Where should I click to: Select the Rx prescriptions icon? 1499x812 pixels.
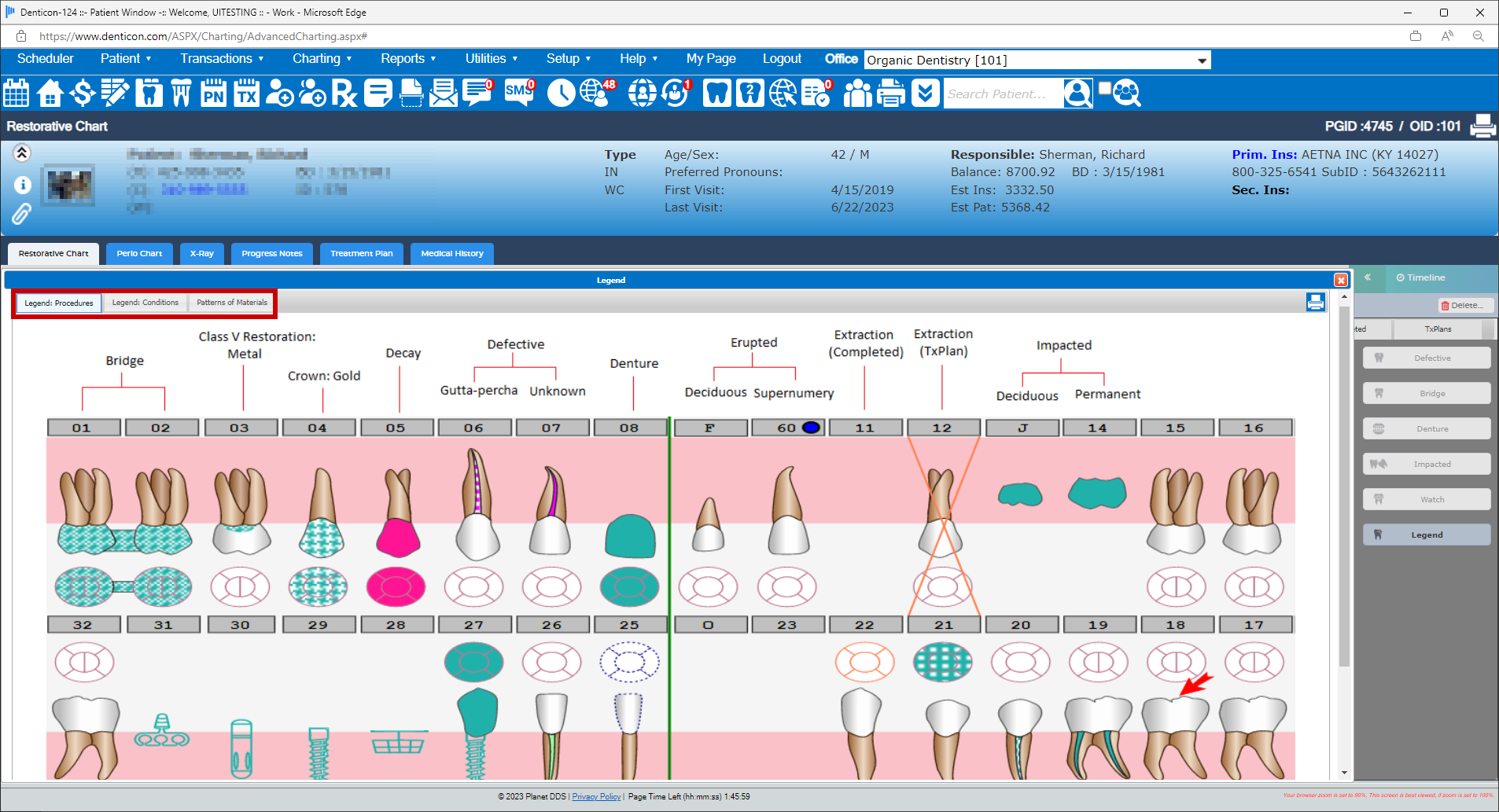pyautogui.click(x=344, y=93)
